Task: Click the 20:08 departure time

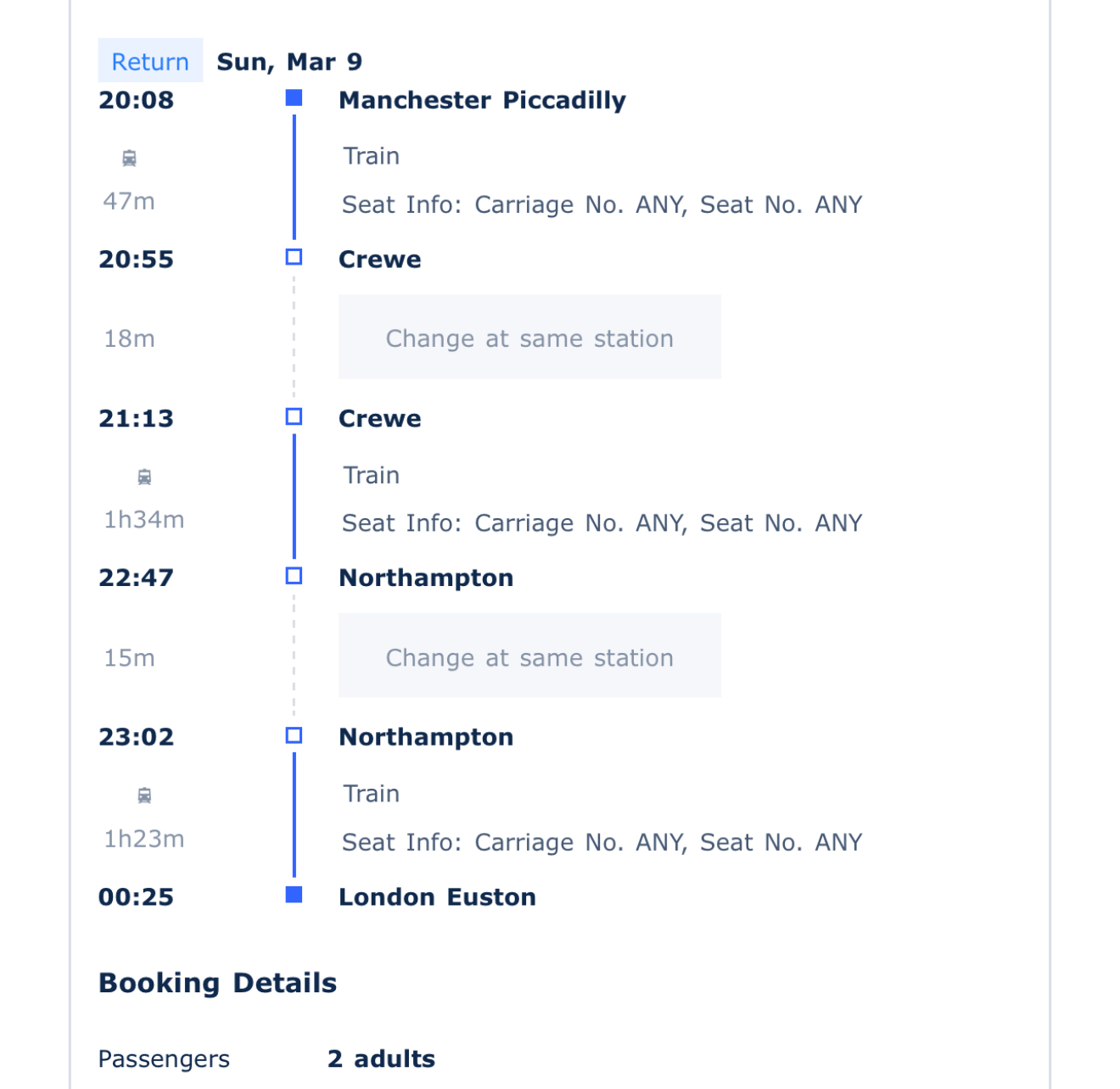Action: pos(136,100)
